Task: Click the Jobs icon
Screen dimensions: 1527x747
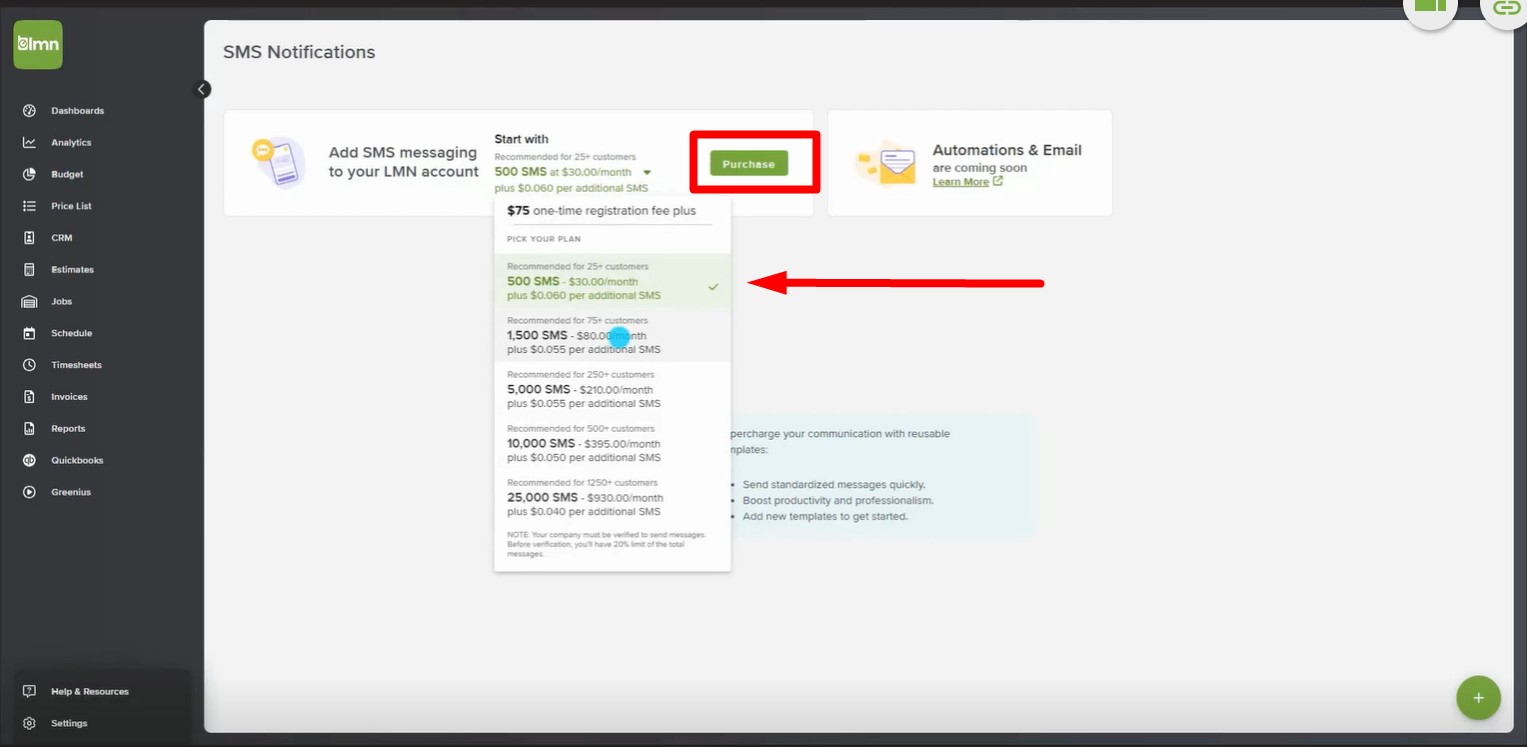Action: click(29, 301)
